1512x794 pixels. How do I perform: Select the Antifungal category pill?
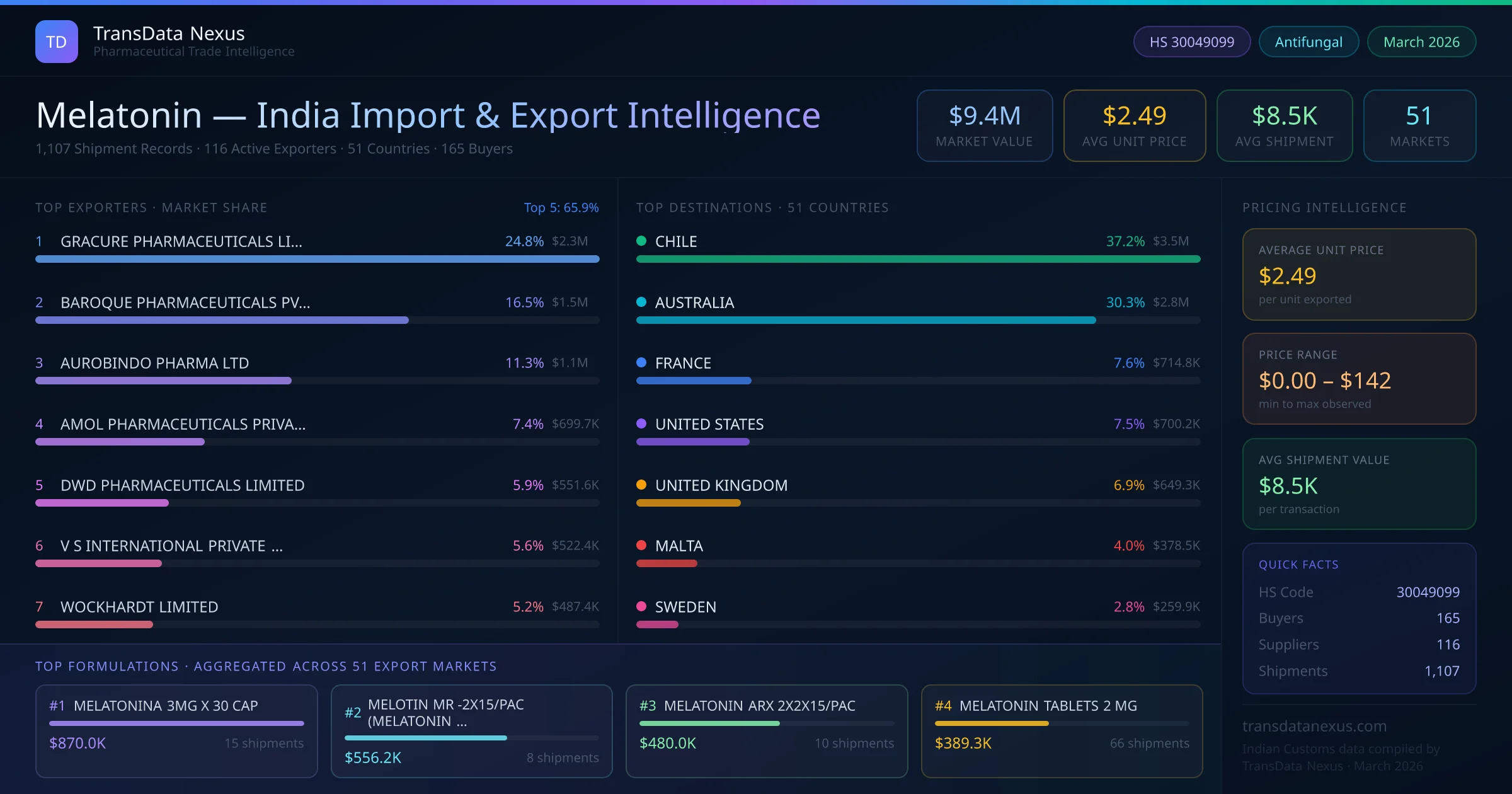pyautogui.click(x=1308, y=42)
